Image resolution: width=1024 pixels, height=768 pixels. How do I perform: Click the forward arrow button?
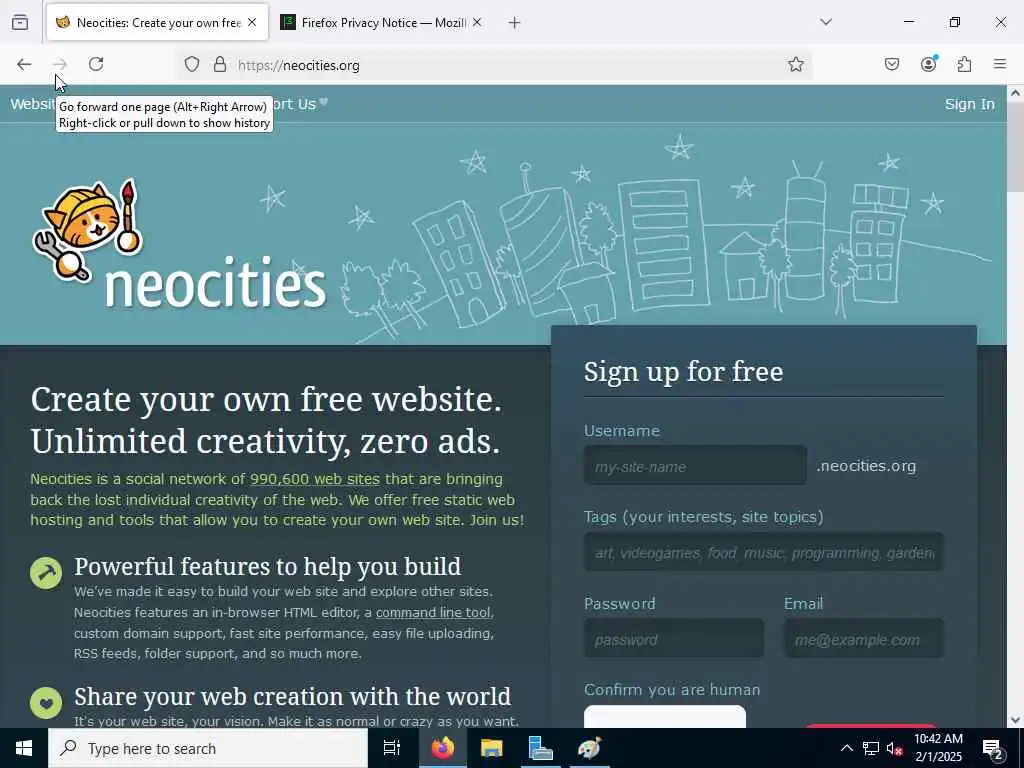click(x=59, y=64)
